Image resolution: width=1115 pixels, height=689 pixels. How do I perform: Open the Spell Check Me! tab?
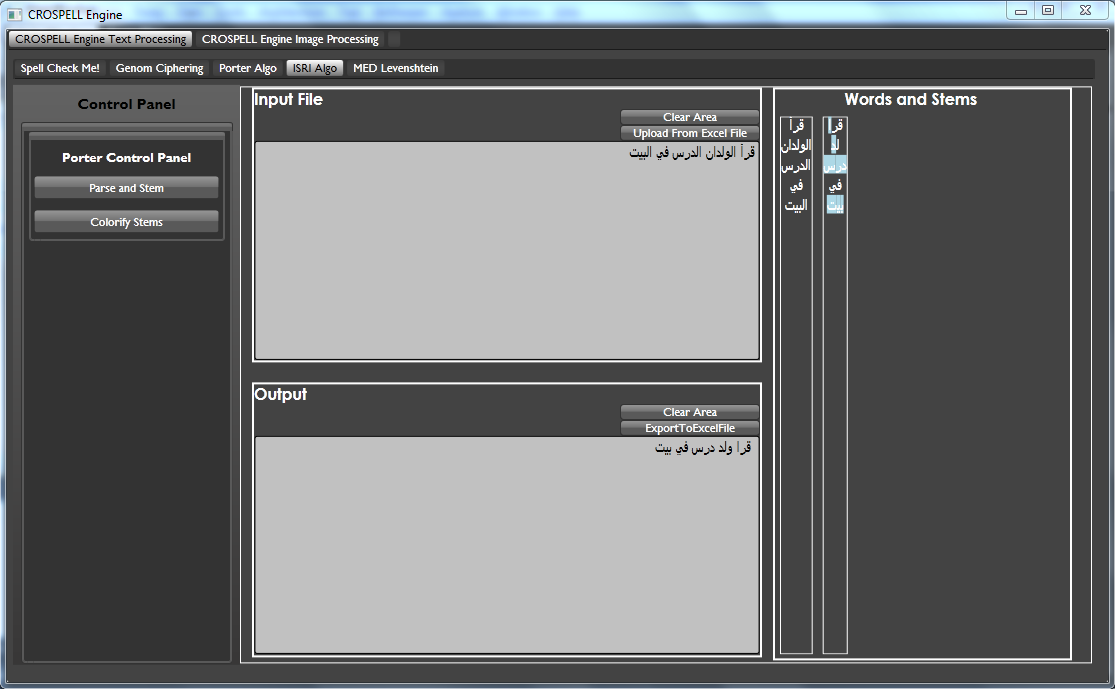tap(60, 68)
